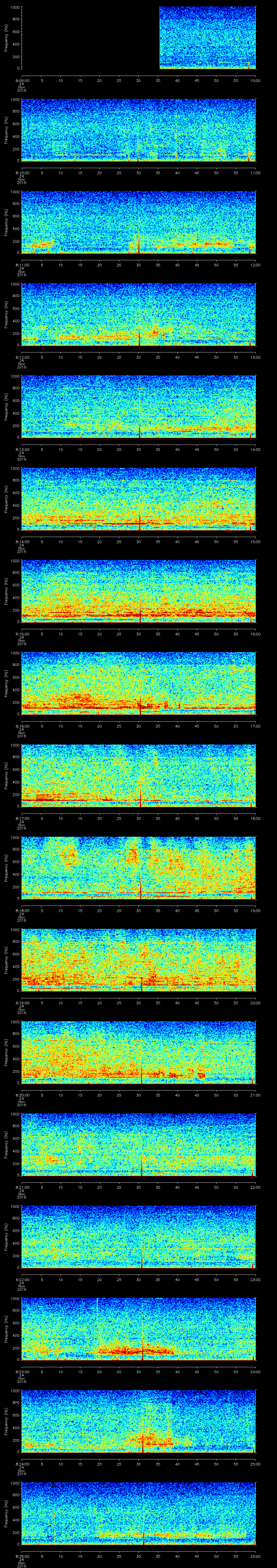
Task: Select the spectrogram panel starting at 8:18:00
Action: [x=139, y=868]
